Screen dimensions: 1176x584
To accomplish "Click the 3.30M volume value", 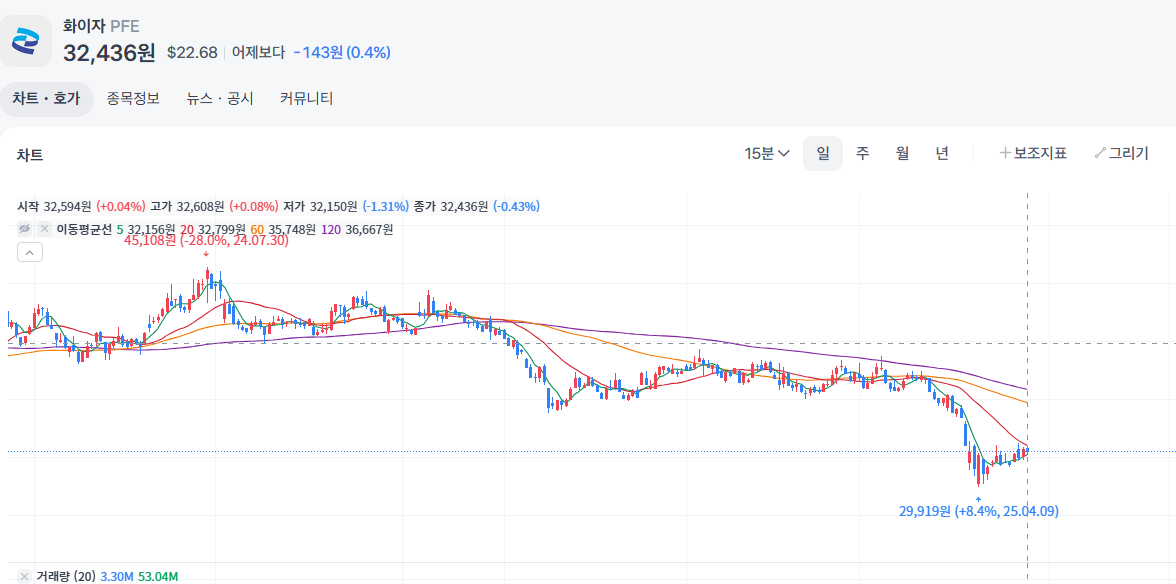I will [117, 577].
